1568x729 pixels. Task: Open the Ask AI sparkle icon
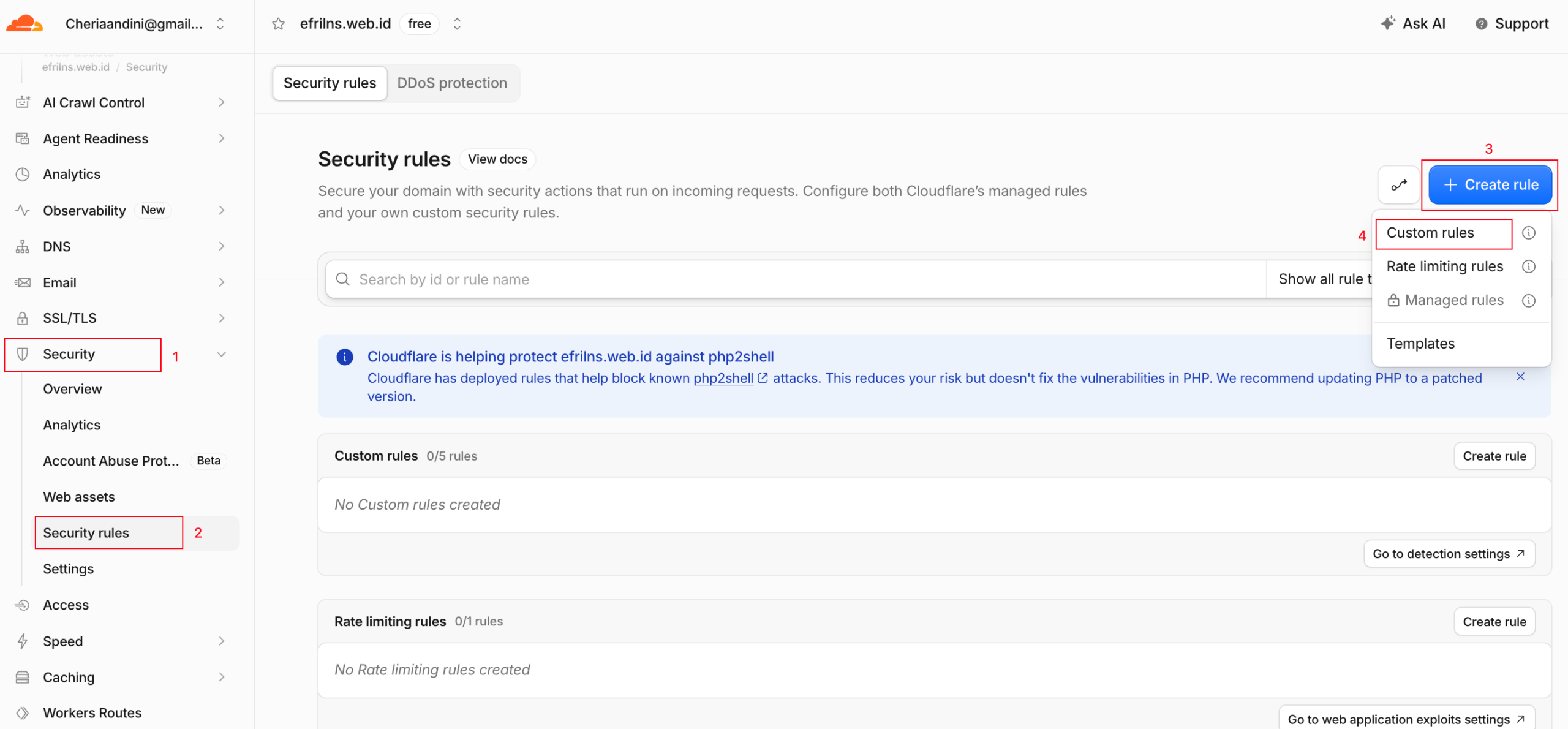(x=1388, y=23)
